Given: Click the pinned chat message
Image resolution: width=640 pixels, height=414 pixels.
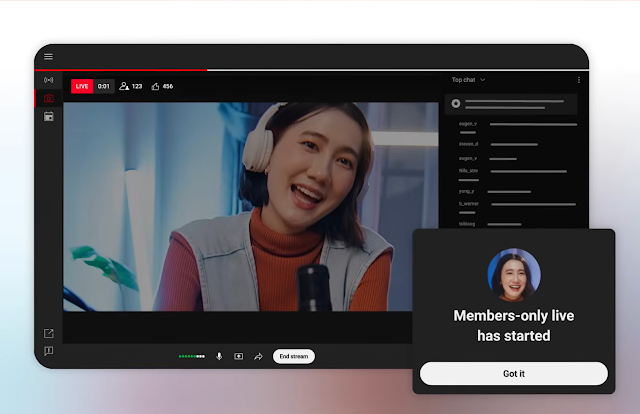Looking at the screenshot, I should (511, 103).
